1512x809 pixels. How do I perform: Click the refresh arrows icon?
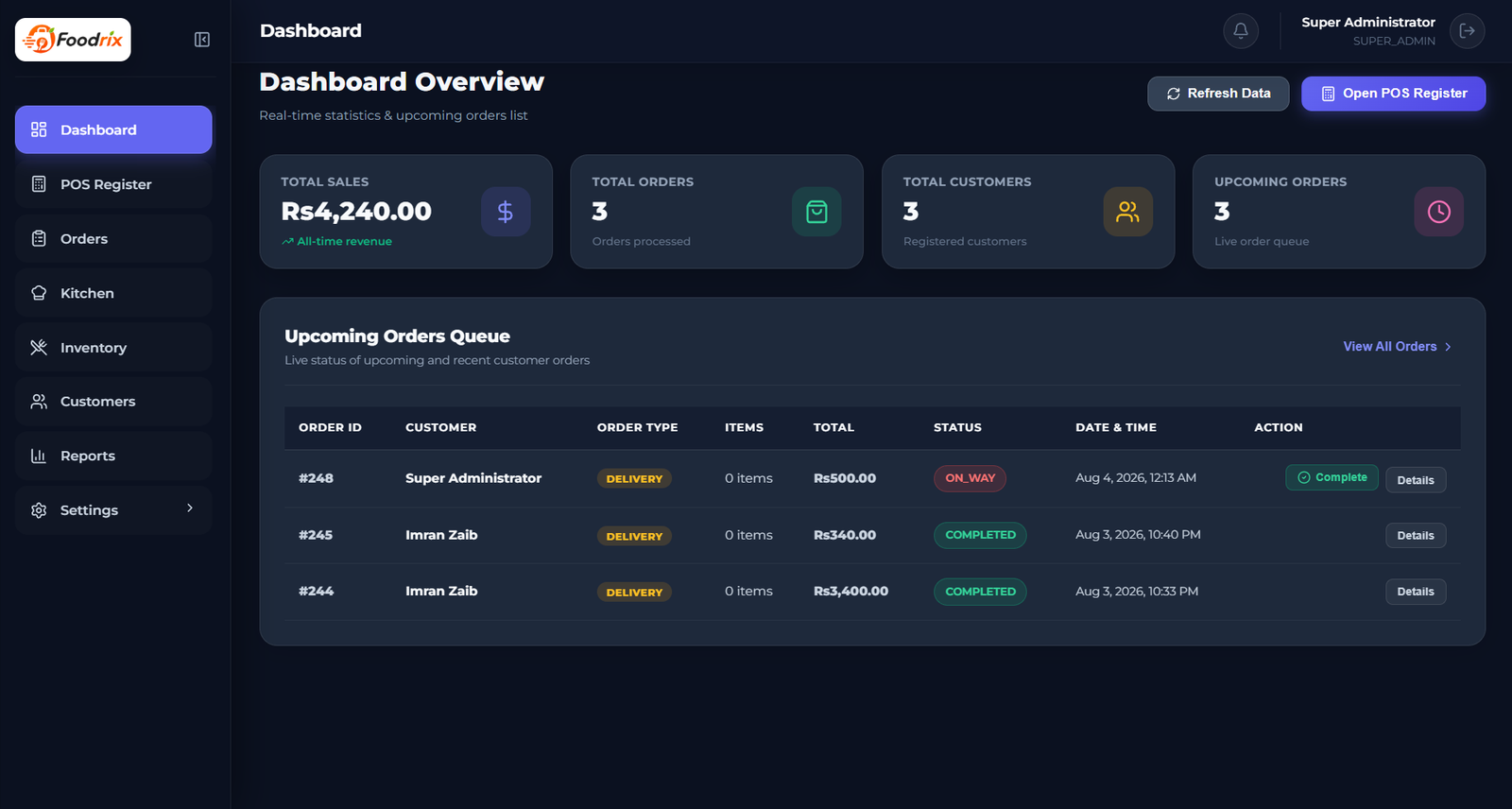pyautogui.click(x=1174, y=94)
